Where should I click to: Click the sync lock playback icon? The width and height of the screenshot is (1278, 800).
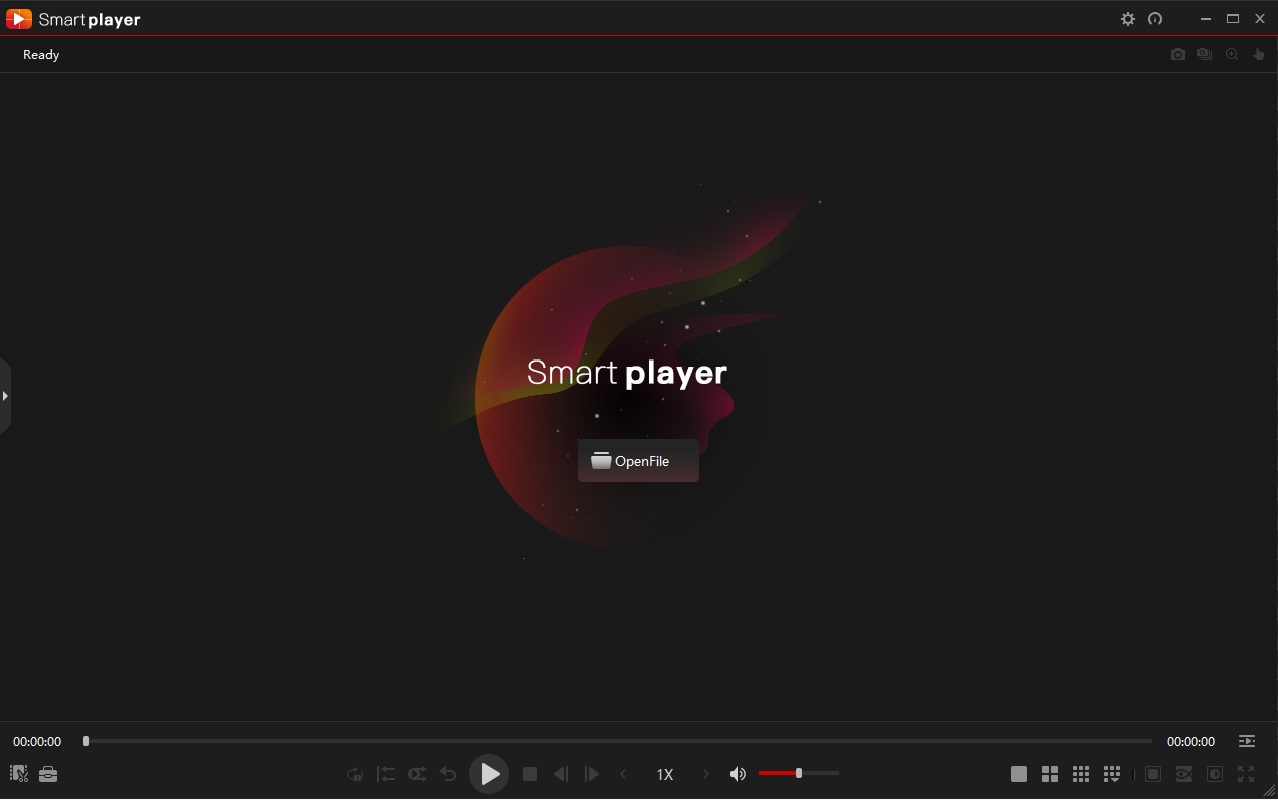[355, 774]
